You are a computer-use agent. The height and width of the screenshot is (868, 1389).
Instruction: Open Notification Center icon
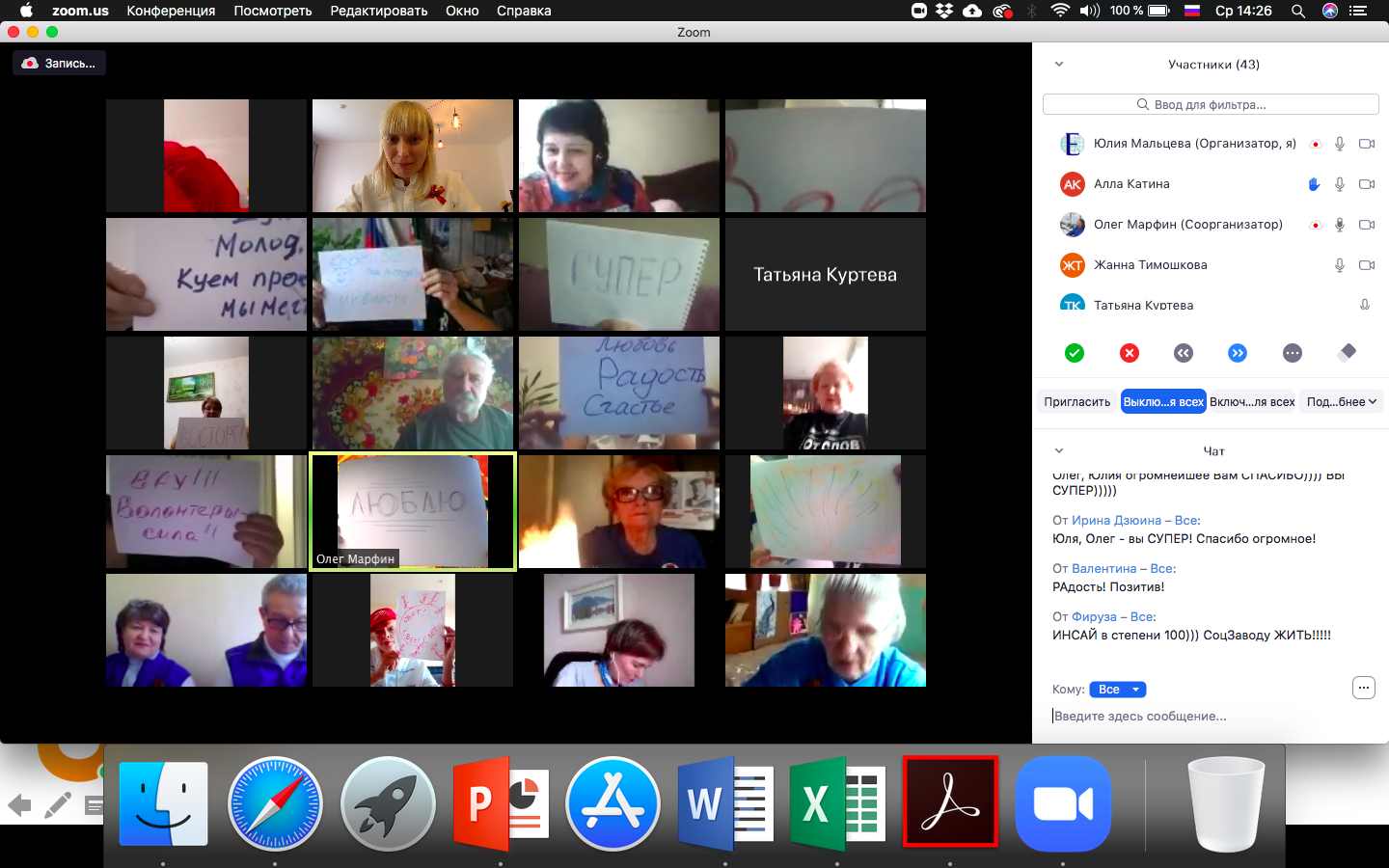pos(1359,11)
